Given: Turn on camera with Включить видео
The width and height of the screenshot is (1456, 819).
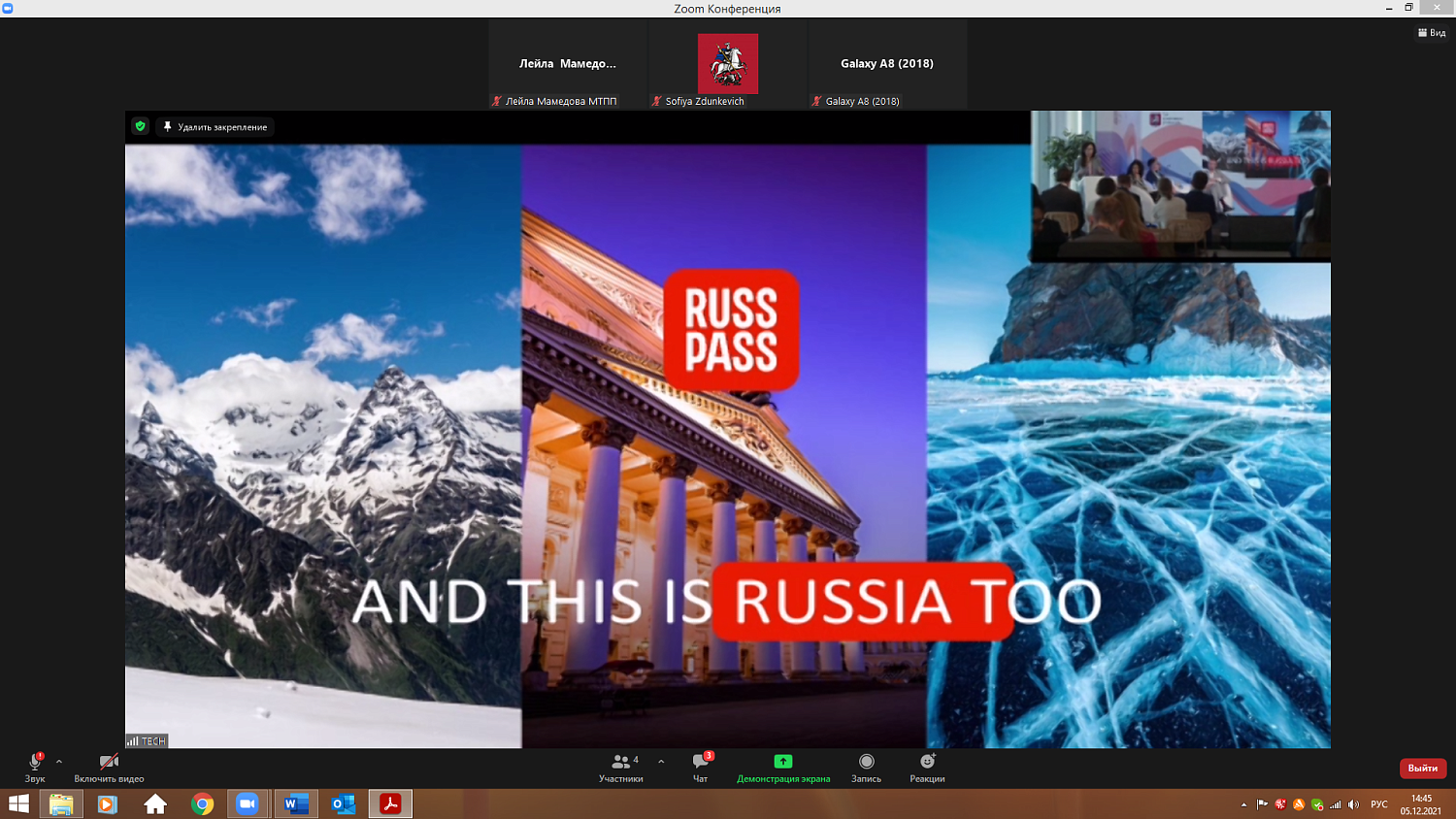Looking at the screenshot, I should coord(109,767).
